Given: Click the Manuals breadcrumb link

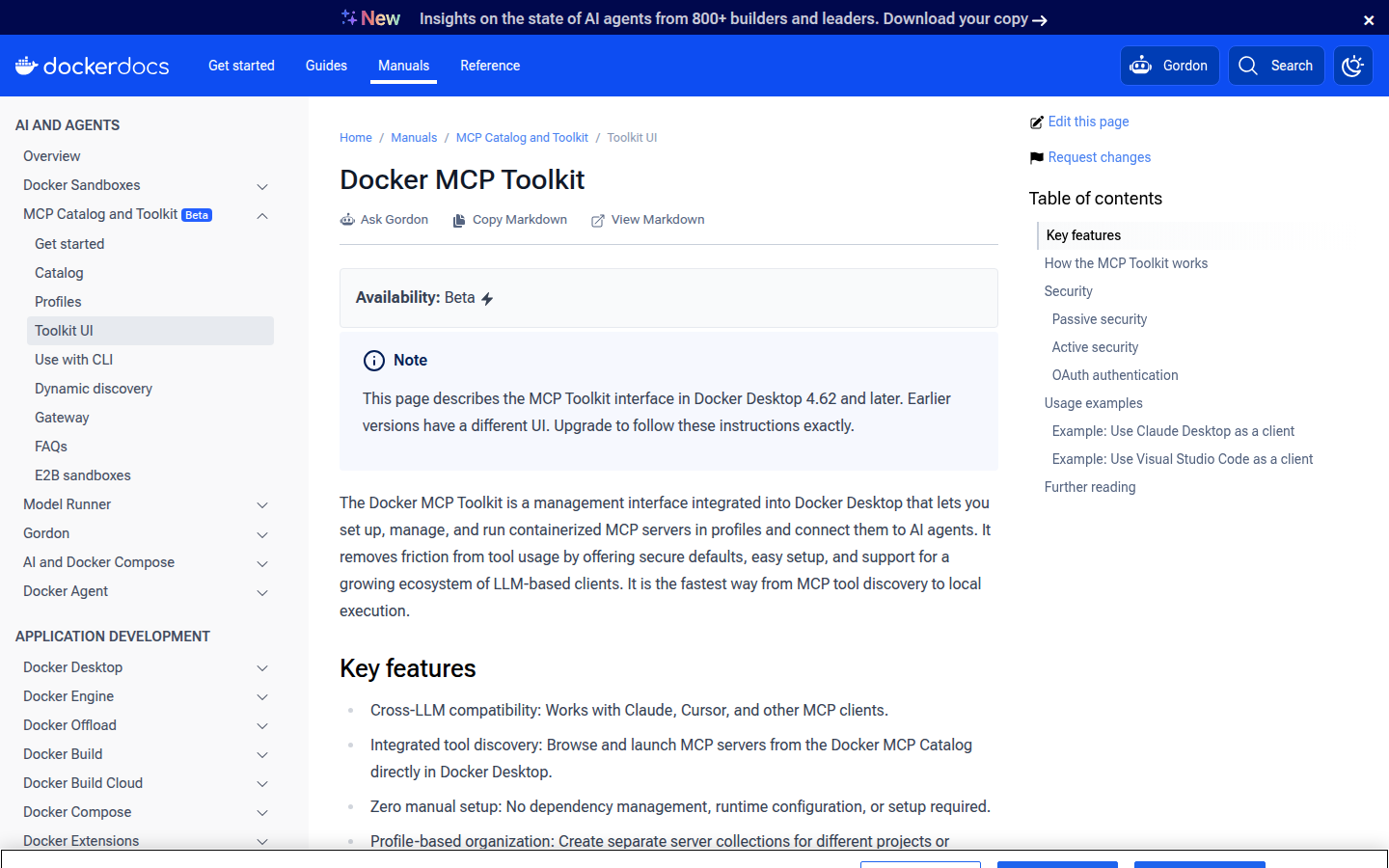Looking at the screenshot, I should [x=414, y=138].
